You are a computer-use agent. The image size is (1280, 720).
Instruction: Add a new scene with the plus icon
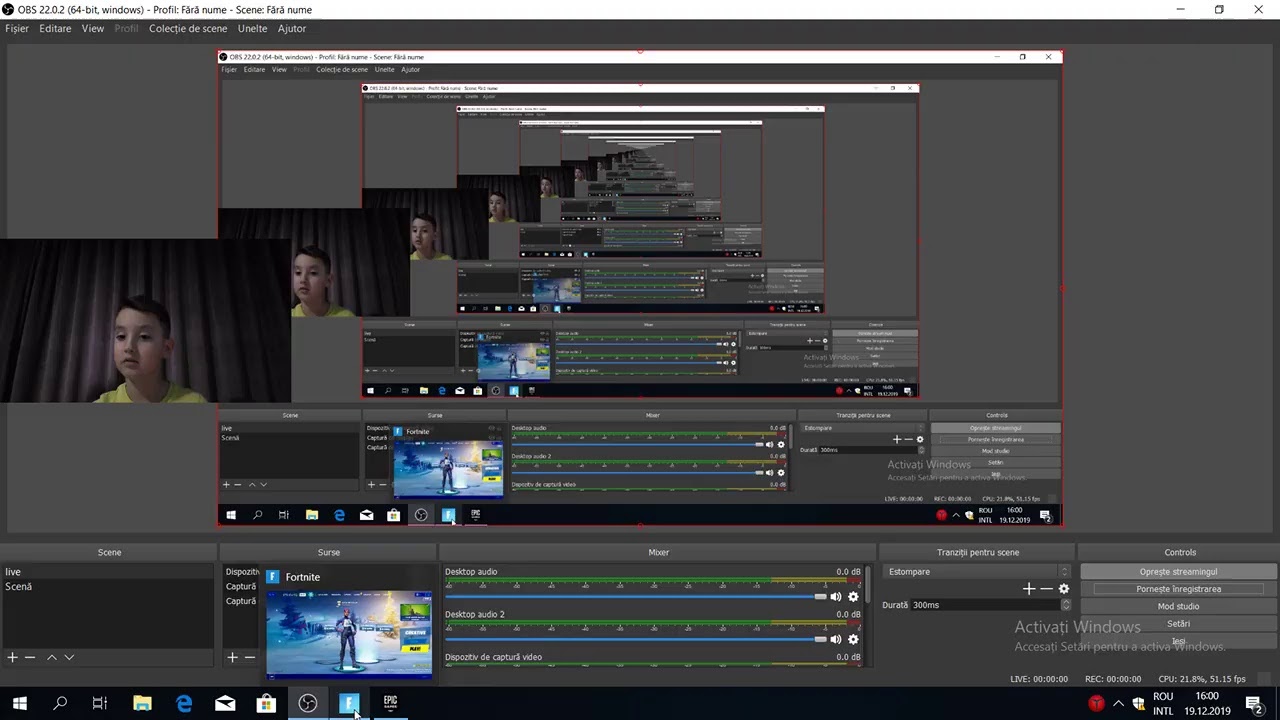tap(12, 657)
